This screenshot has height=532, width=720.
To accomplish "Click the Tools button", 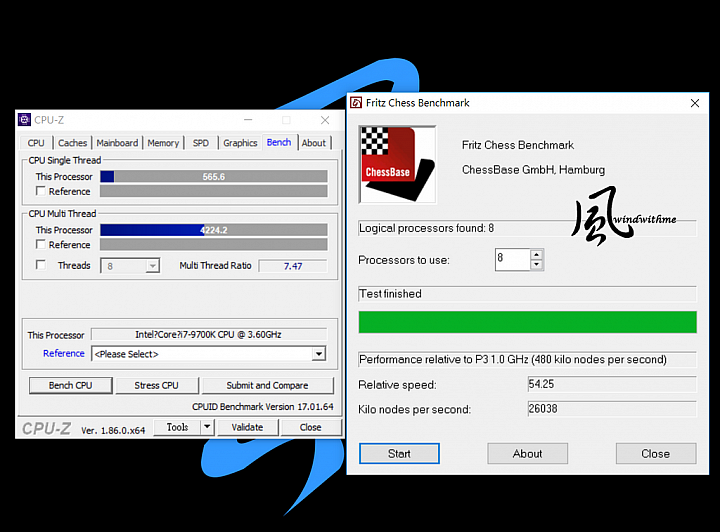I will tap(177, 427).
